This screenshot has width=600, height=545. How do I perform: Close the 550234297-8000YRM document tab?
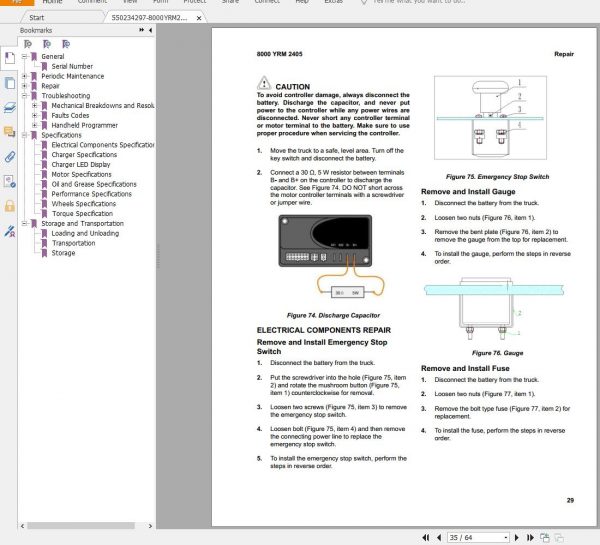click(201, 18)
